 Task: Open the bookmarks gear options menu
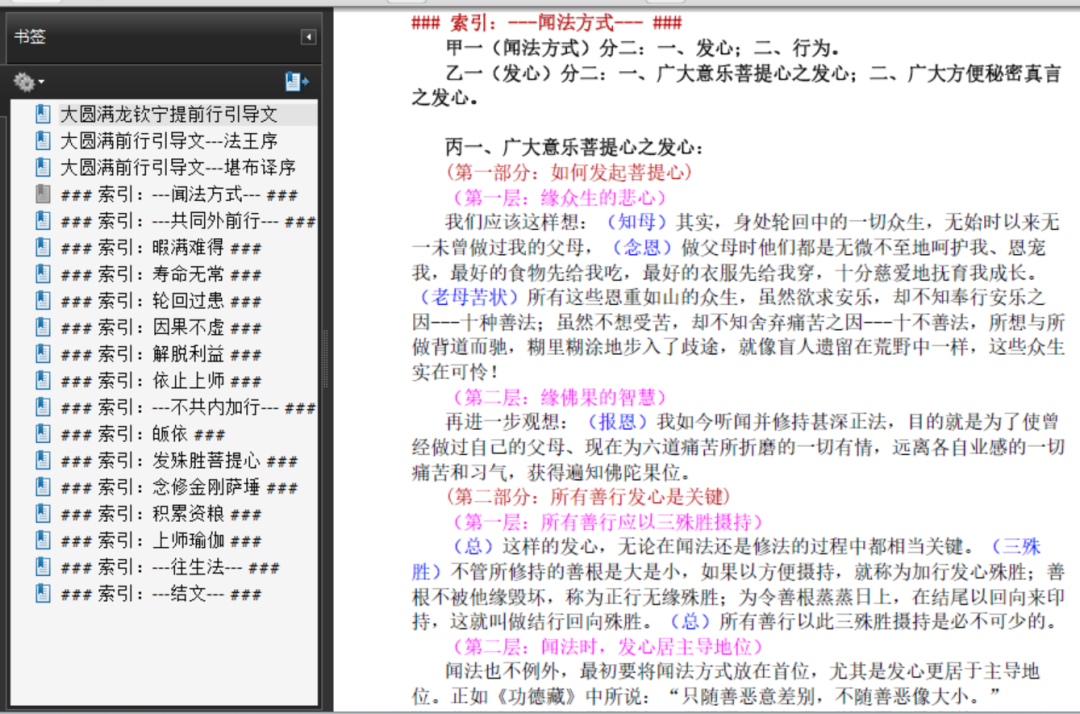[29, 82]
